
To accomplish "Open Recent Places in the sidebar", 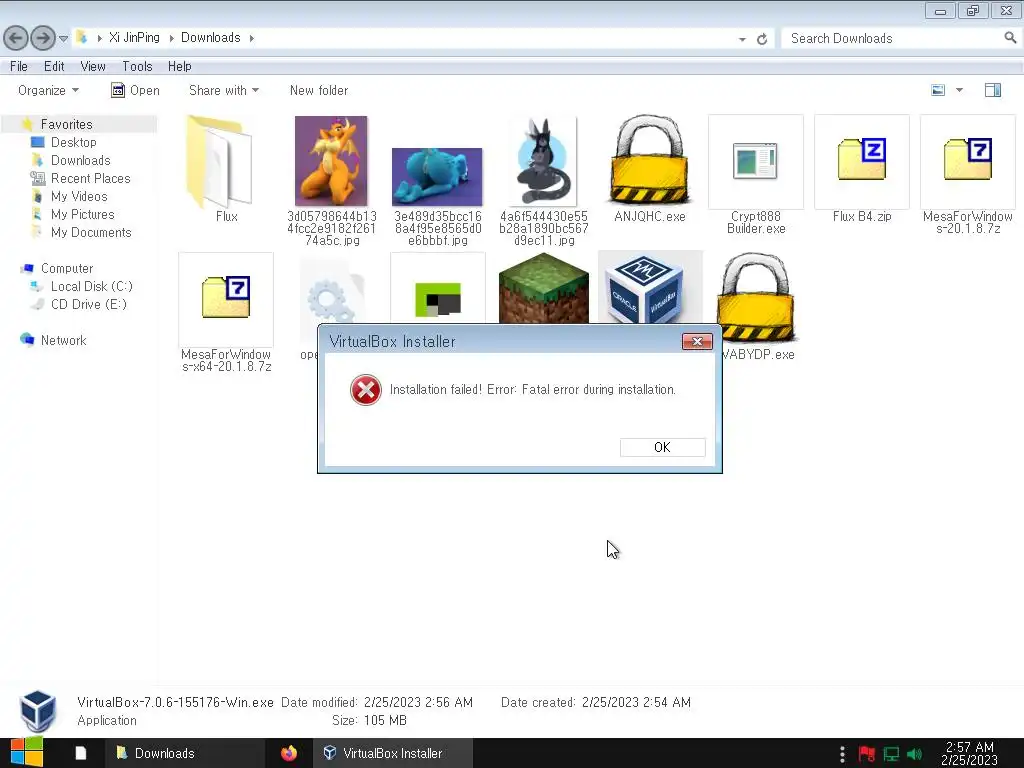I will 90,178.
